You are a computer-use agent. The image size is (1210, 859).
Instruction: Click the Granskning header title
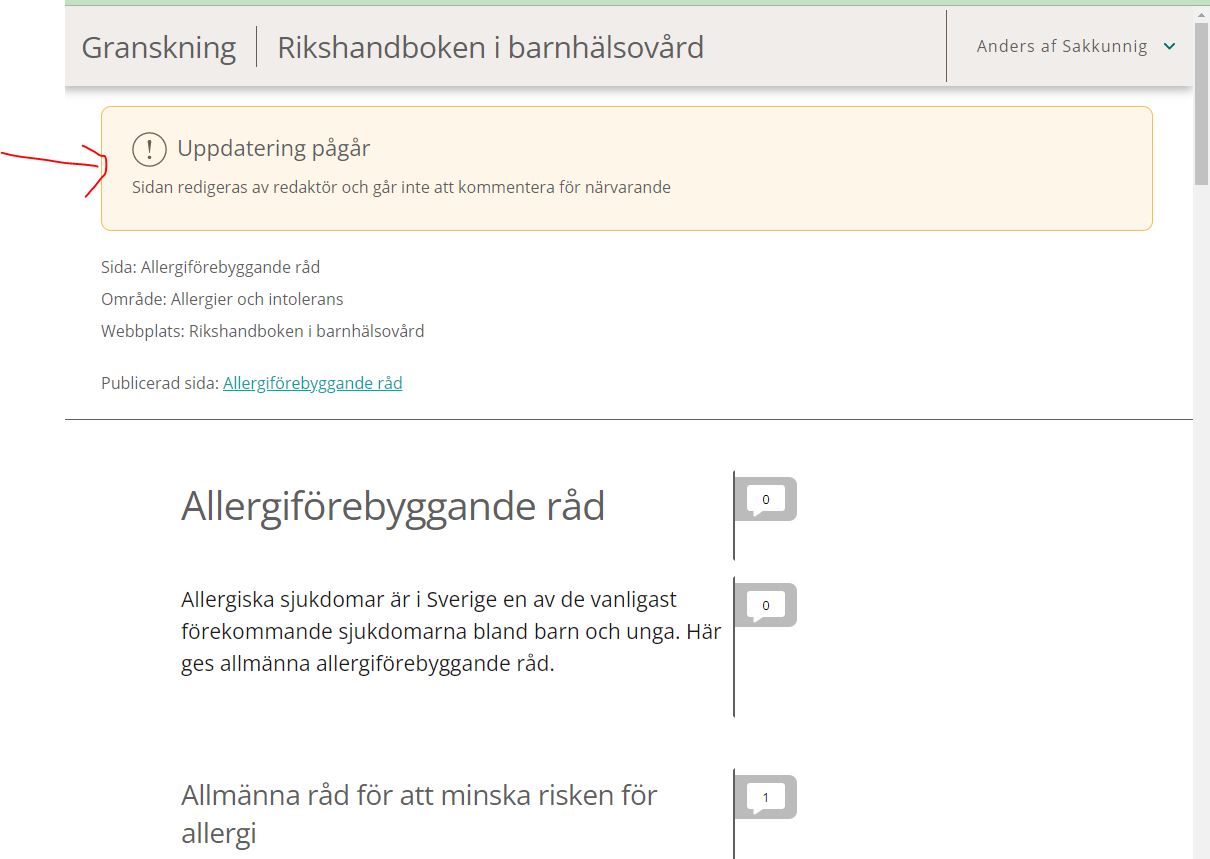[159, 47]
